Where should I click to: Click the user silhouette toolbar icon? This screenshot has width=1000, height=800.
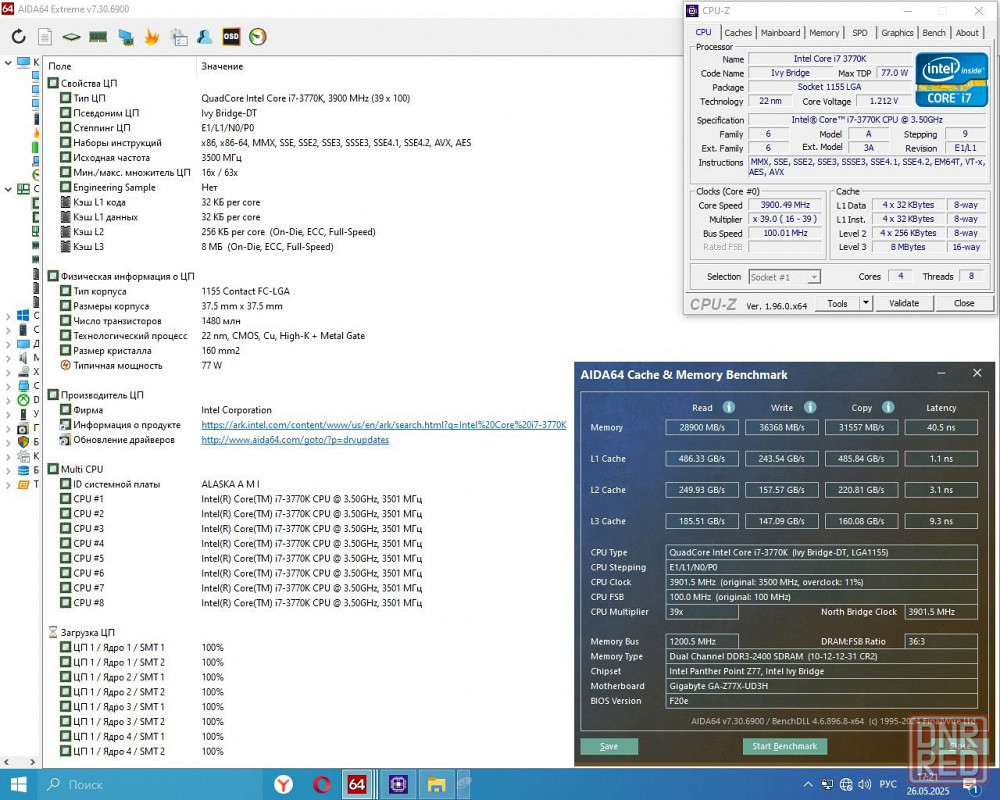pos(204,36)
